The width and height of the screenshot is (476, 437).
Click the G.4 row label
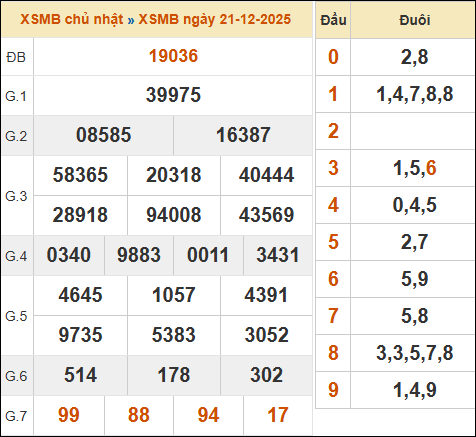(x=16, y=256)
